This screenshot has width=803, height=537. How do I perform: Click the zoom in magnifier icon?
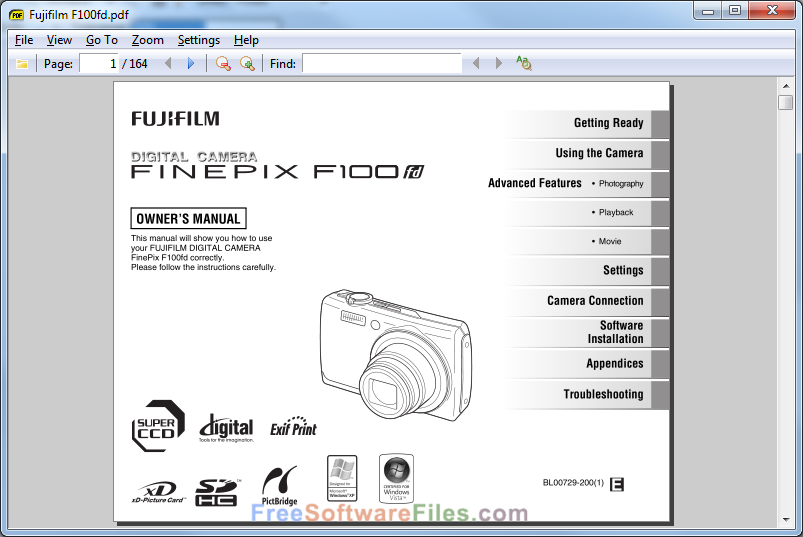click(247, 63)
